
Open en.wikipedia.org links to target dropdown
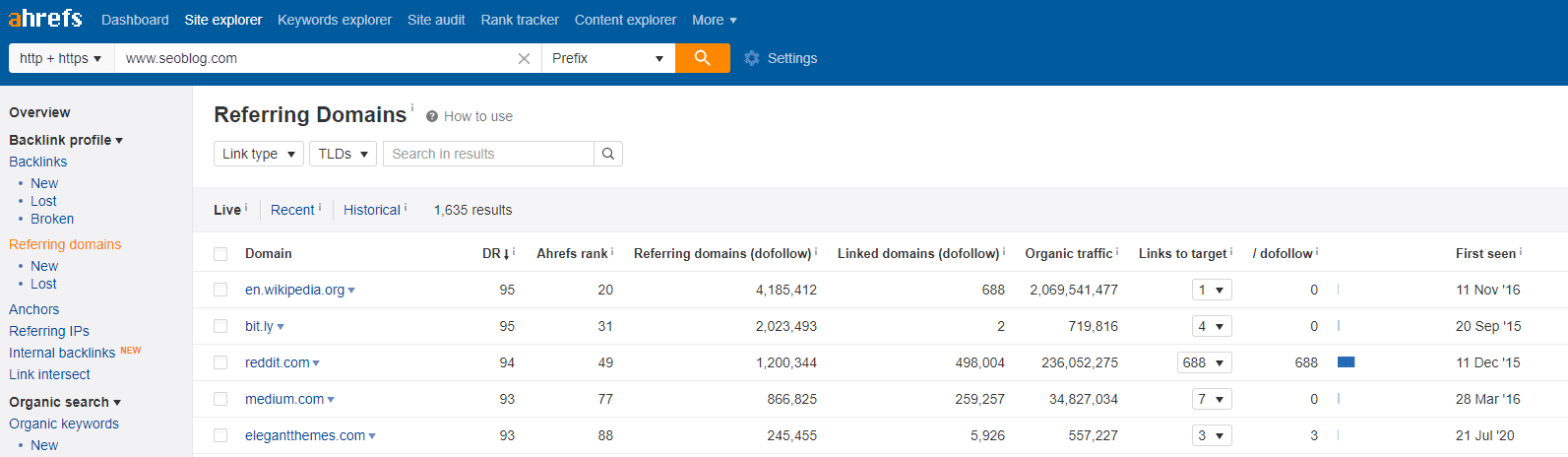[1212, 291]
